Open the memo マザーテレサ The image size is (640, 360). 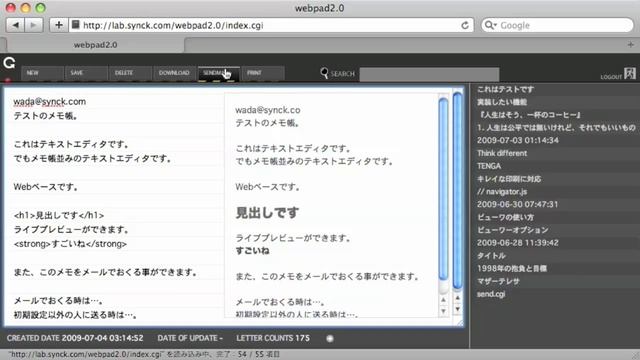click(x=498, y=282)
